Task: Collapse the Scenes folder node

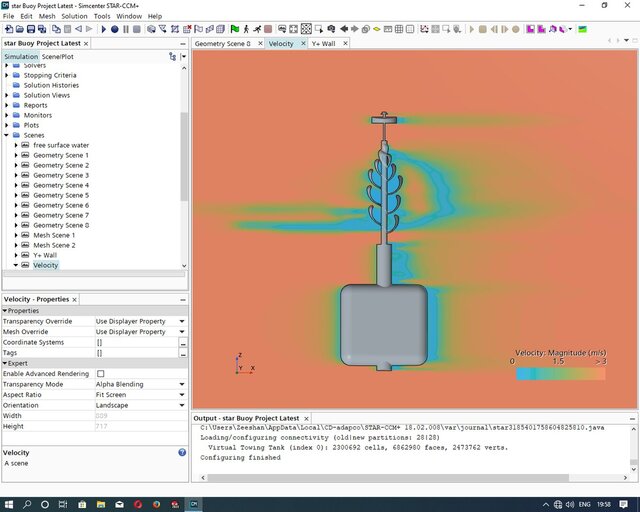Action: (7, 135)
